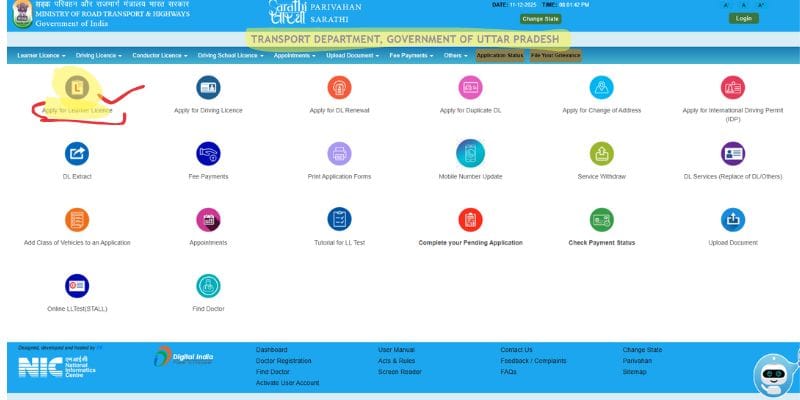This screenshot has height=400, width=800.
Task: Expand the Fee Payments navbar menu
Action: click(x=411, y=56)
